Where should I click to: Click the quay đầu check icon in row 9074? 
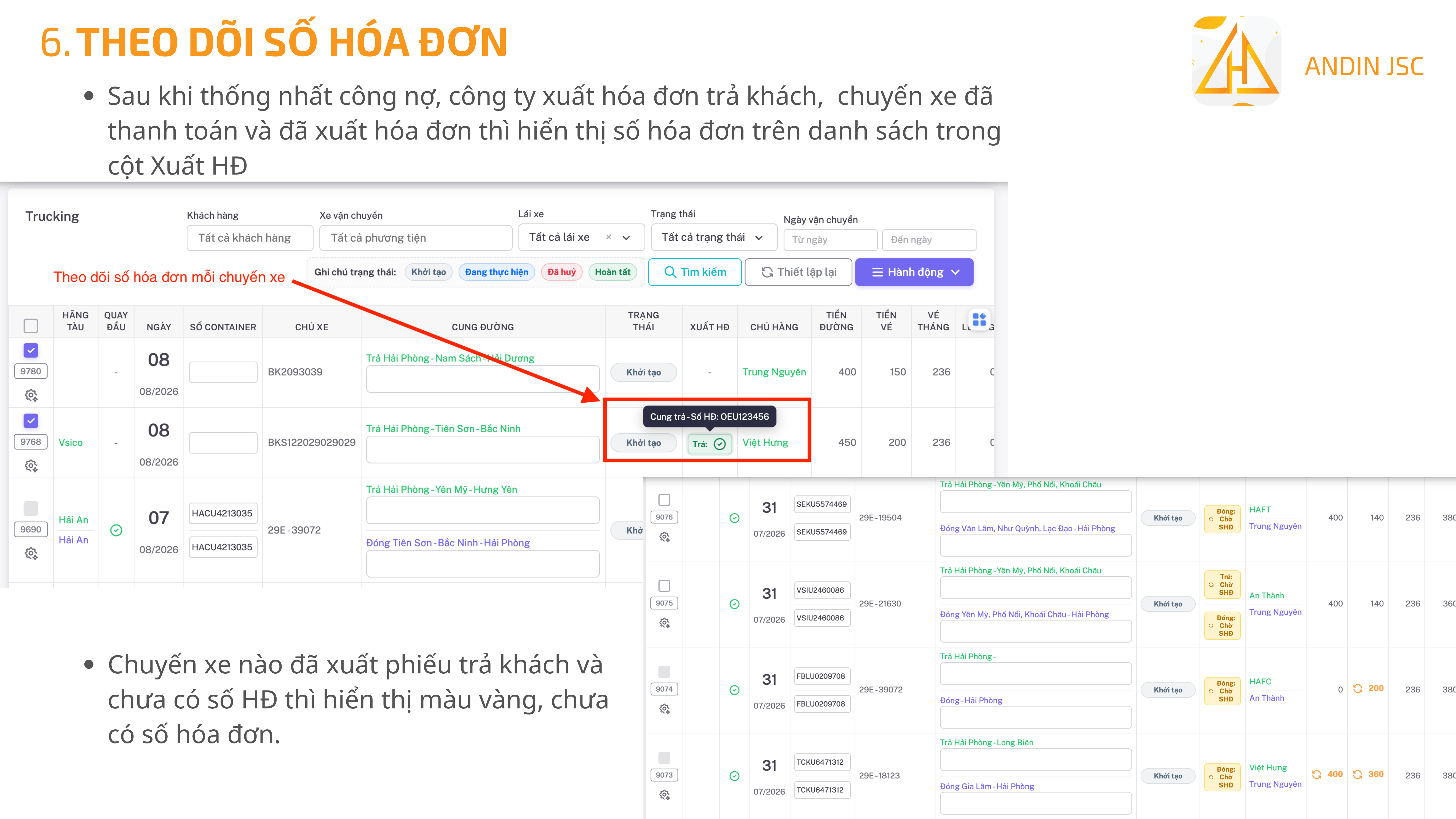pyautogui.click(x=734, y=690)
